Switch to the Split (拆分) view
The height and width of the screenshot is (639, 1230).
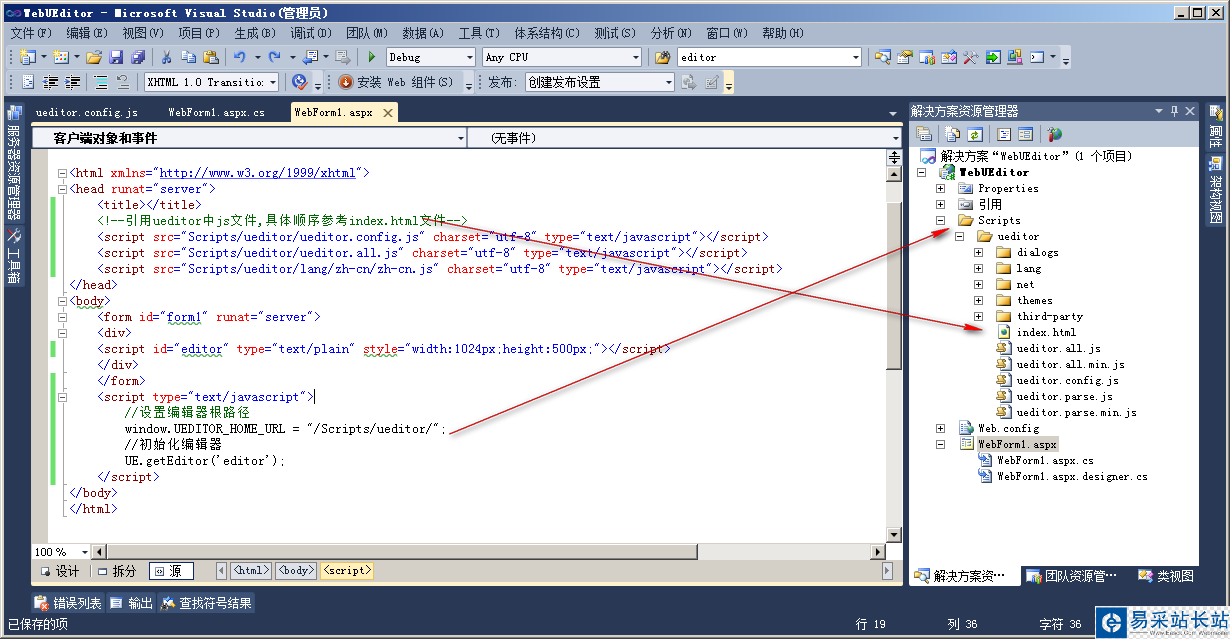click(x=116, y=571)
